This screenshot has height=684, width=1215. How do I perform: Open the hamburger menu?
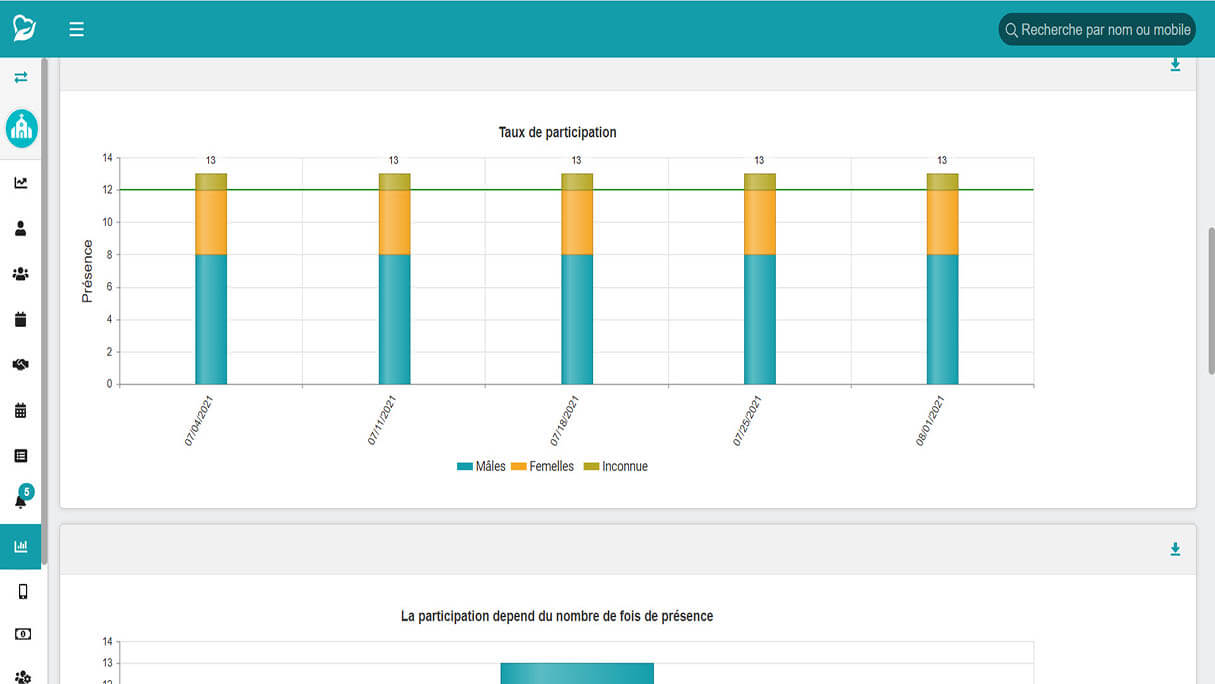click(x=76, y=29)
